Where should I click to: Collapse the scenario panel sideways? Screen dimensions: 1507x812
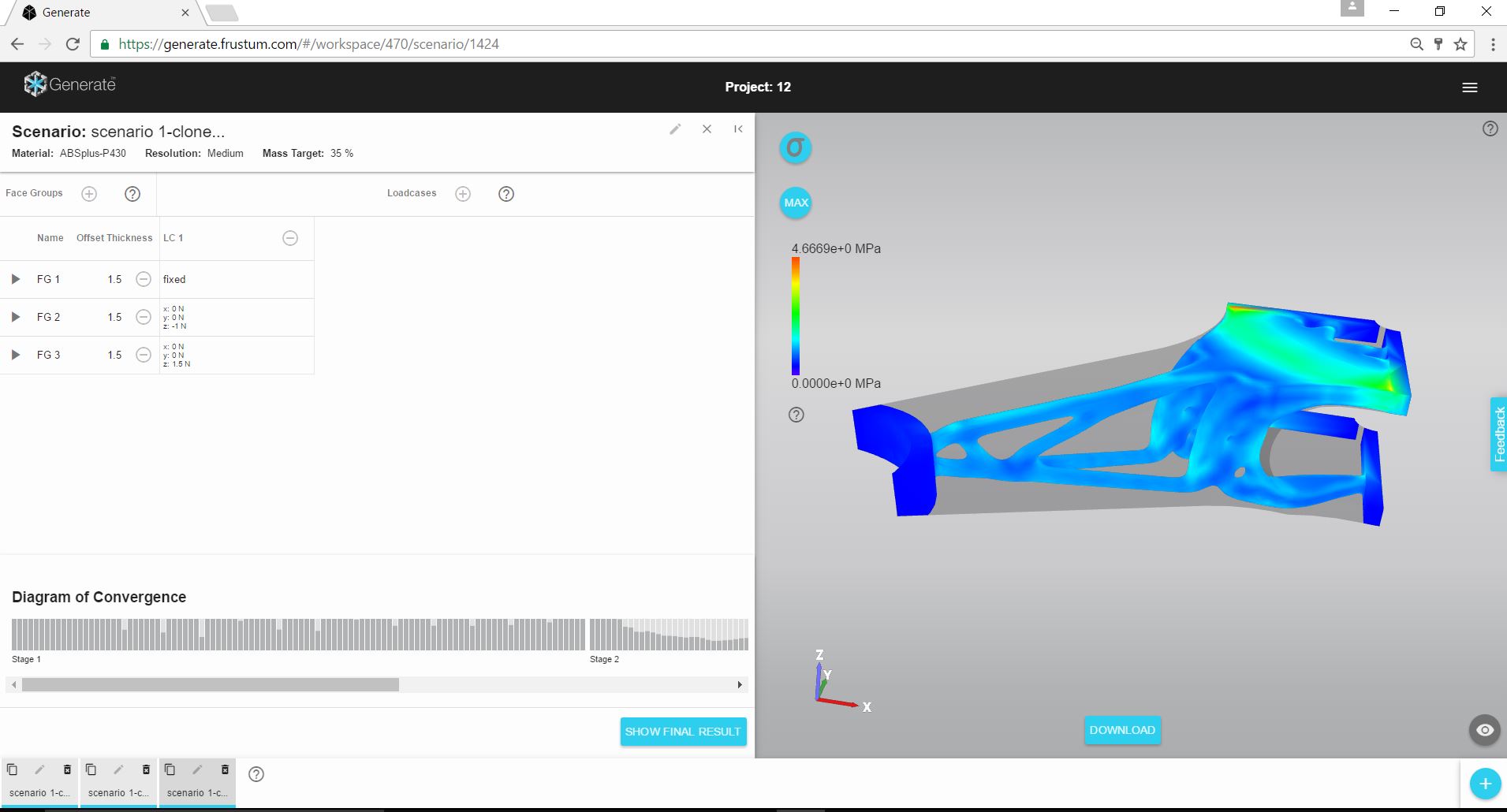[x=738, y=129]
